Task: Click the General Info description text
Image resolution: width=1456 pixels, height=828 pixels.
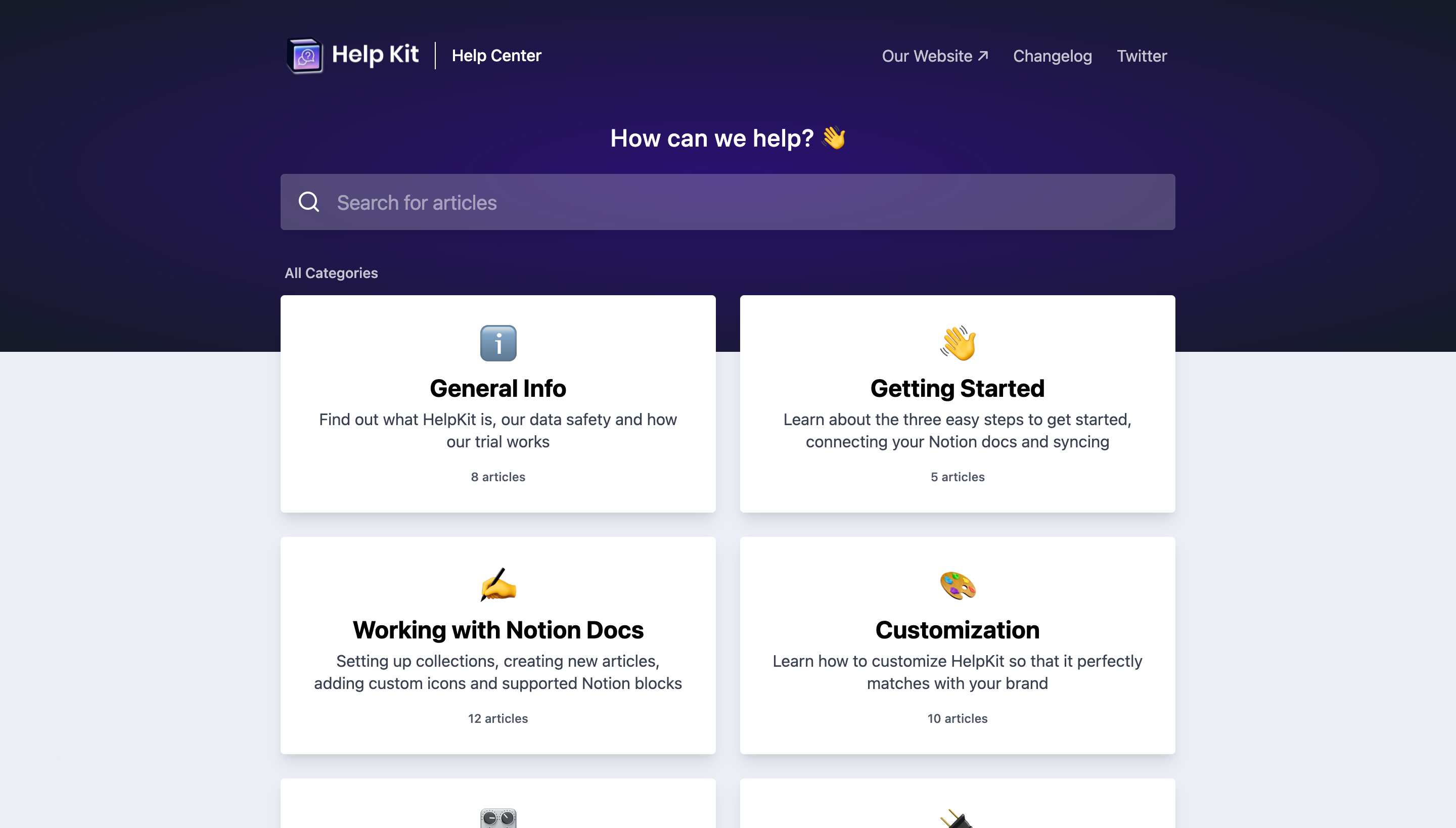Action: click(x=497, y=431)
